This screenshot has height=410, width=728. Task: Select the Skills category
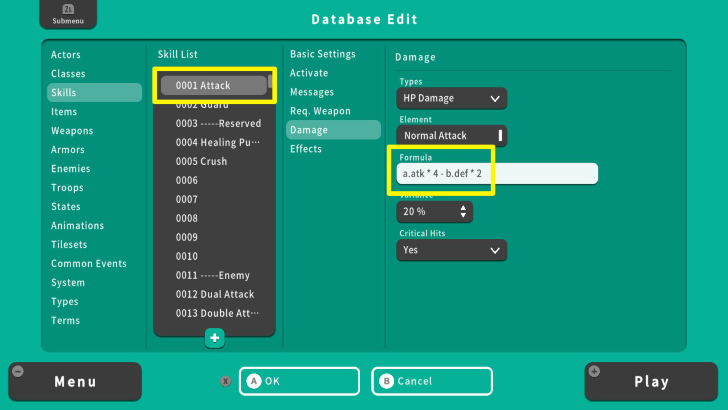pos(94,92)
